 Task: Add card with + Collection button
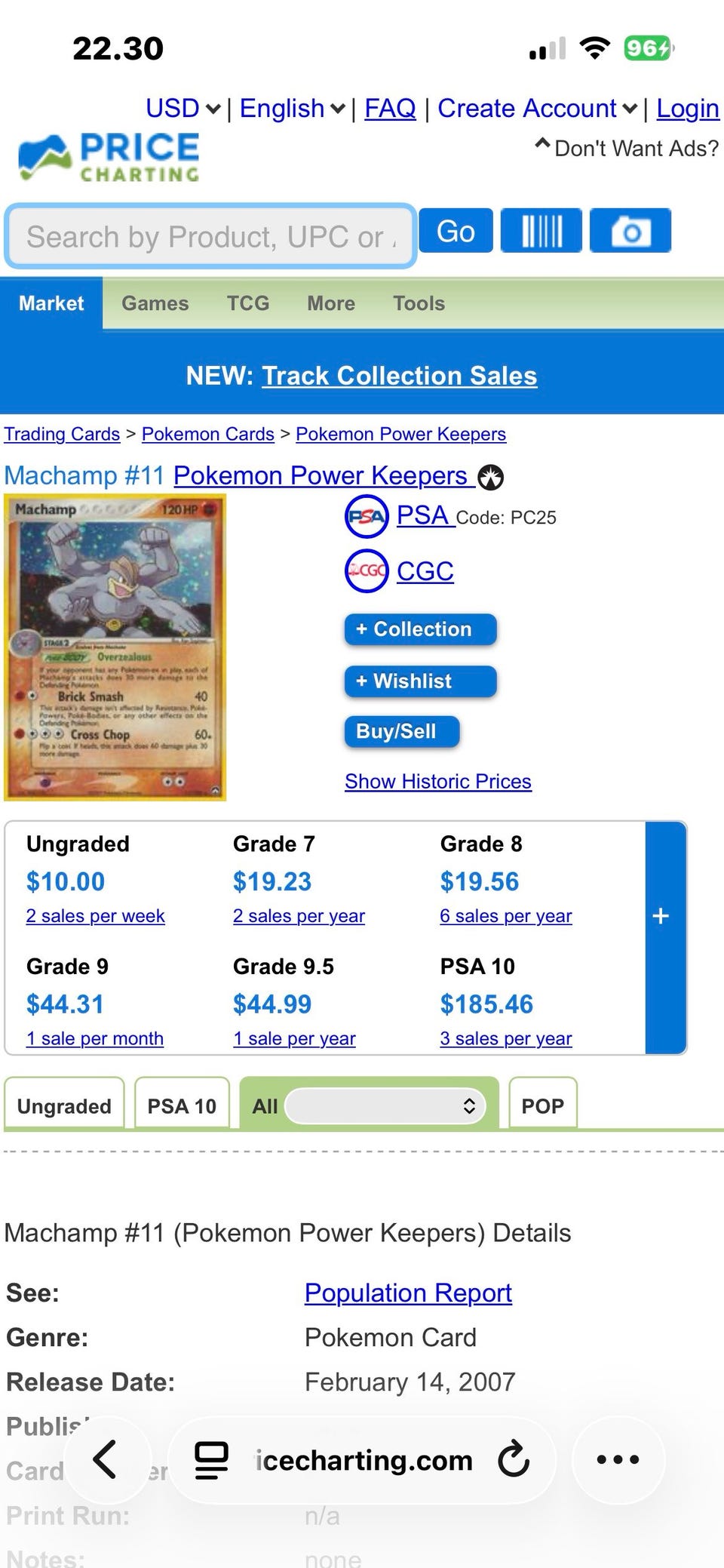(x=421, y=629)
